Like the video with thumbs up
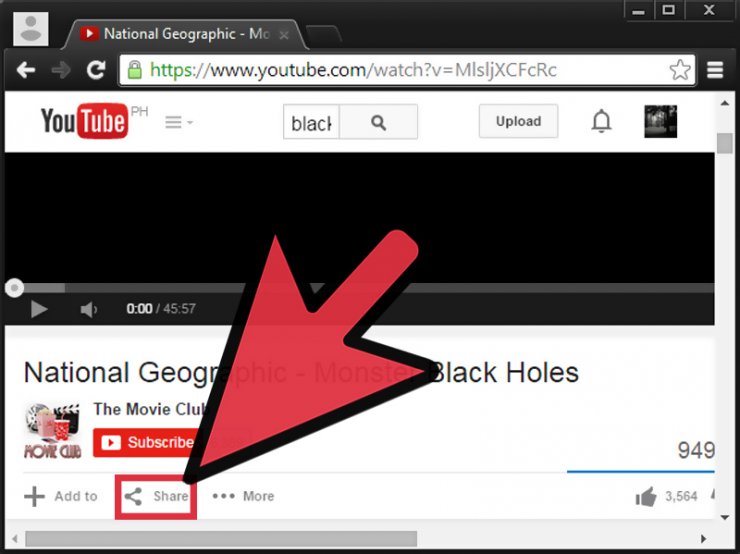 646,496
